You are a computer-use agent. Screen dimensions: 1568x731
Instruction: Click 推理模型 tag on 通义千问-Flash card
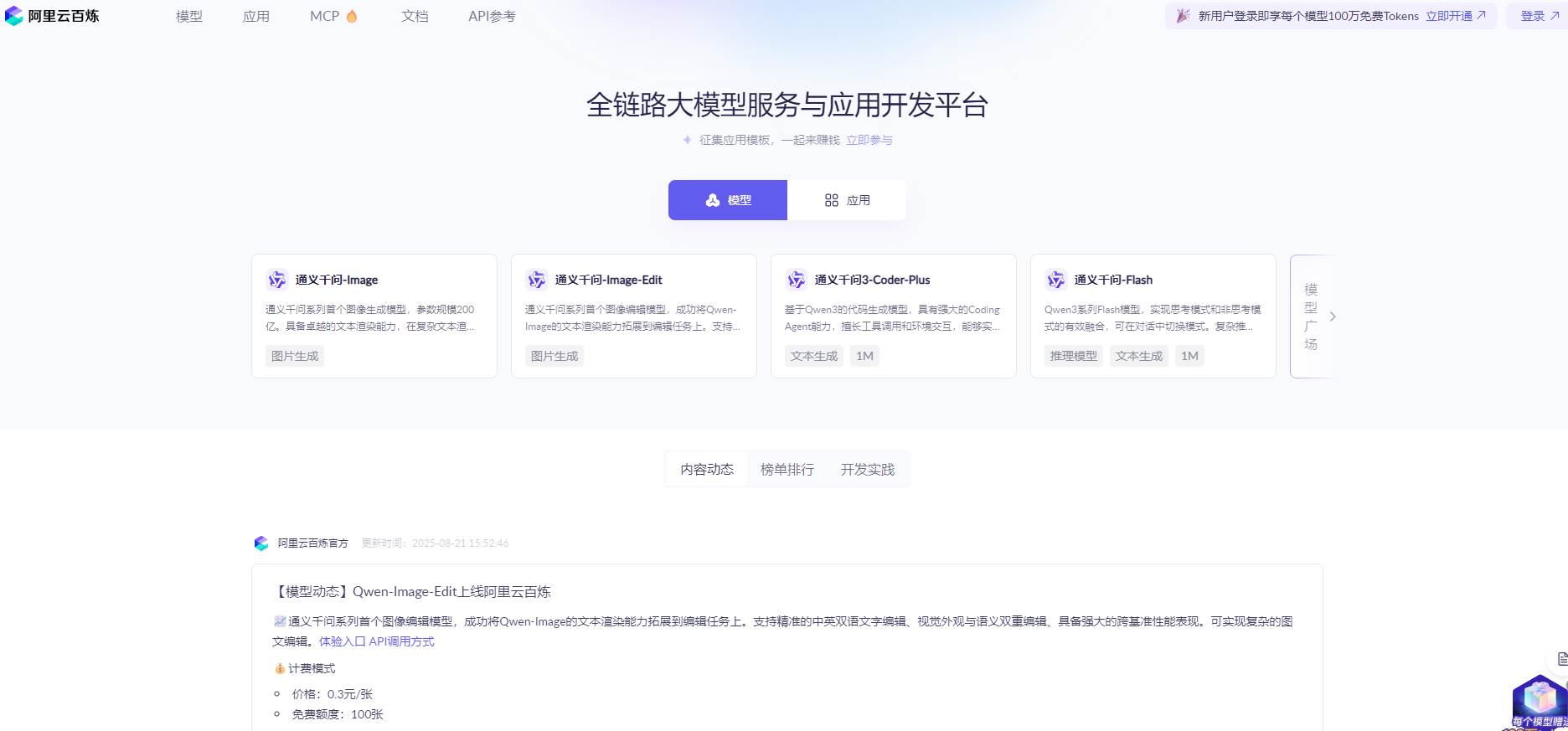click(x=1074, y=356)
